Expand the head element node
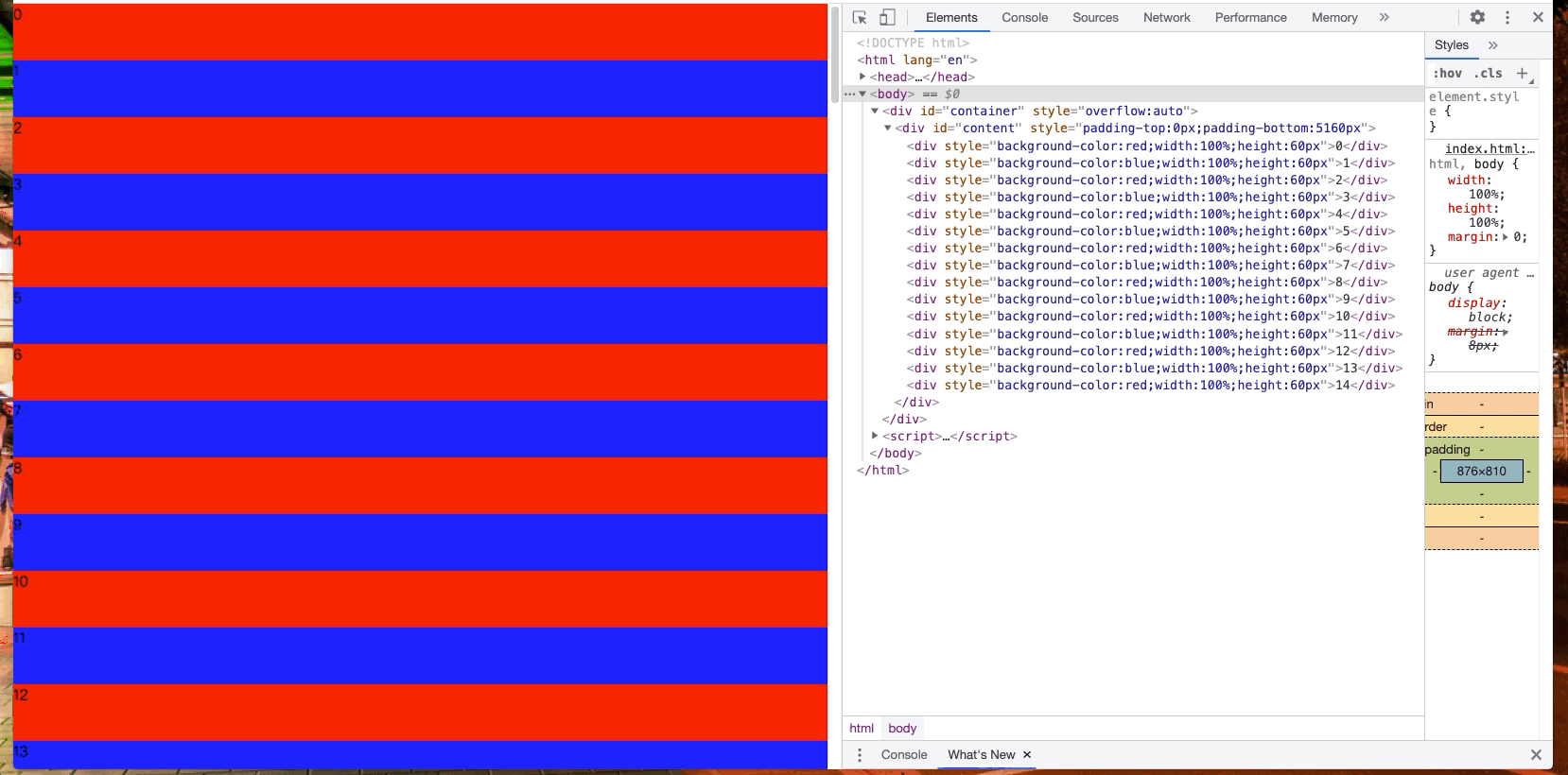This screenshot has height=775, width=1568. click(x=862, y=77)
